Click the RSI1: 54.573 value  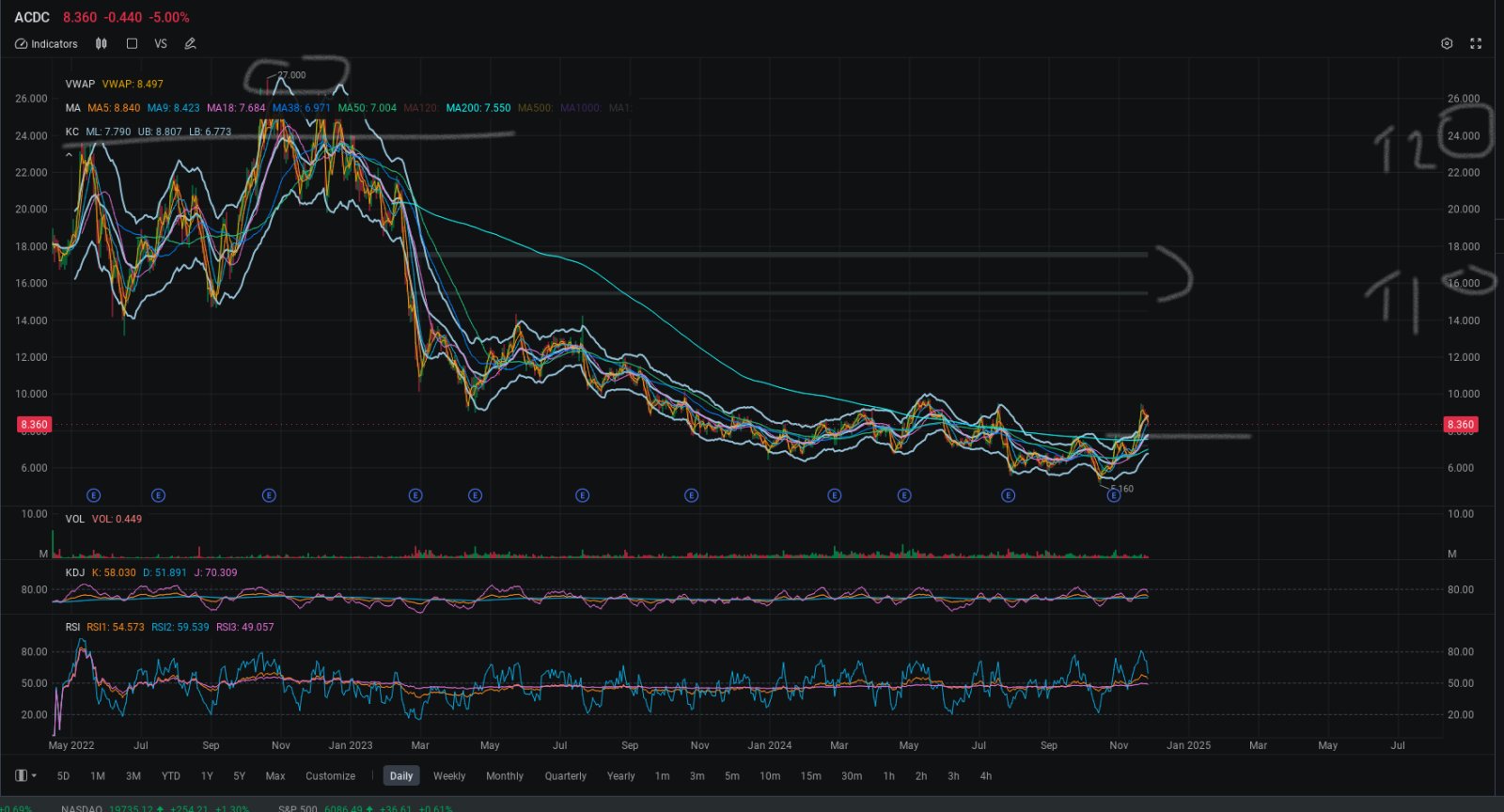tap(116, 627)
